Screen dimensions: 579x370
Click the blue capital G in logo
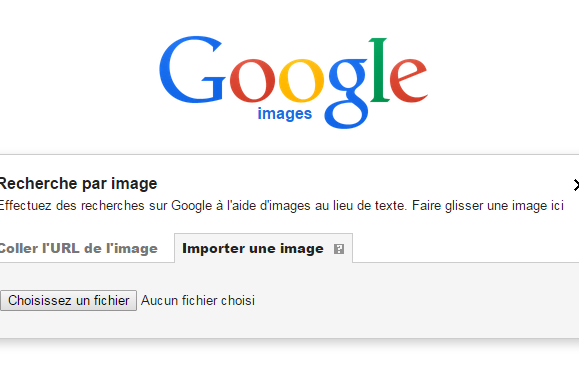click(x=192, y=70)
